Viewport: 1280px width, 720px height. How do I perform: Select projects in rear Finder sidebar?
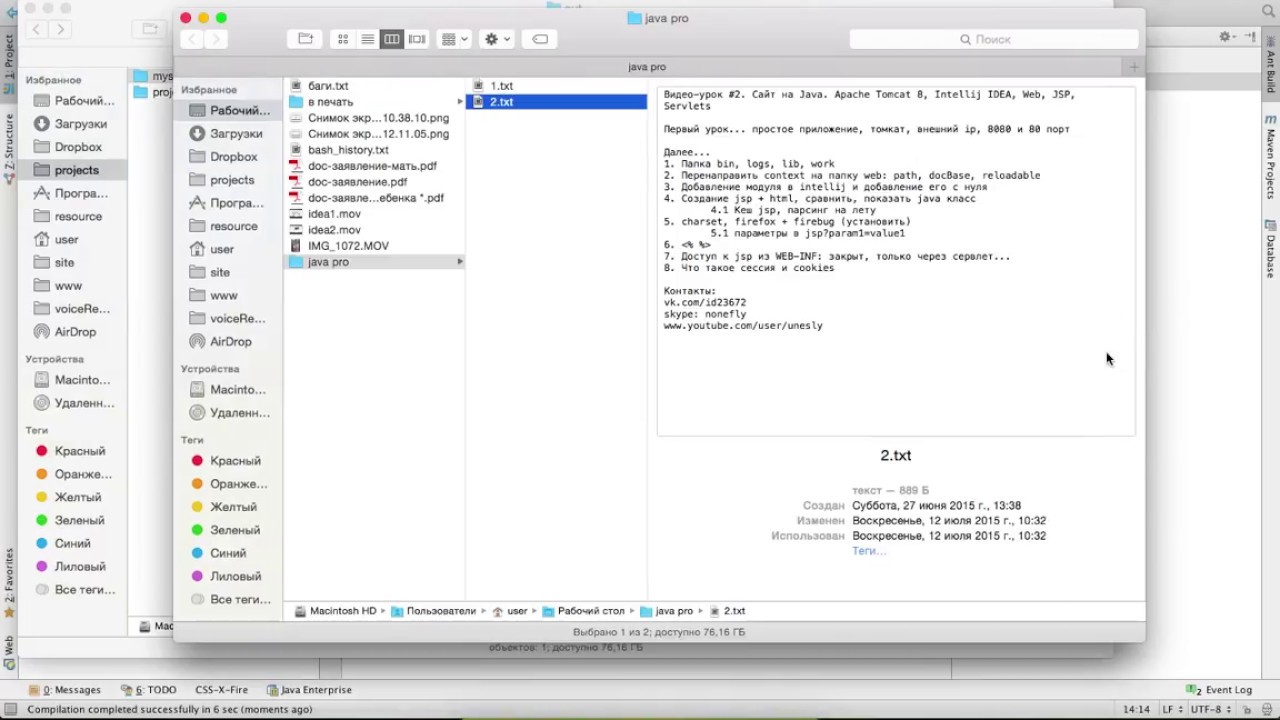tap(73, 170)
